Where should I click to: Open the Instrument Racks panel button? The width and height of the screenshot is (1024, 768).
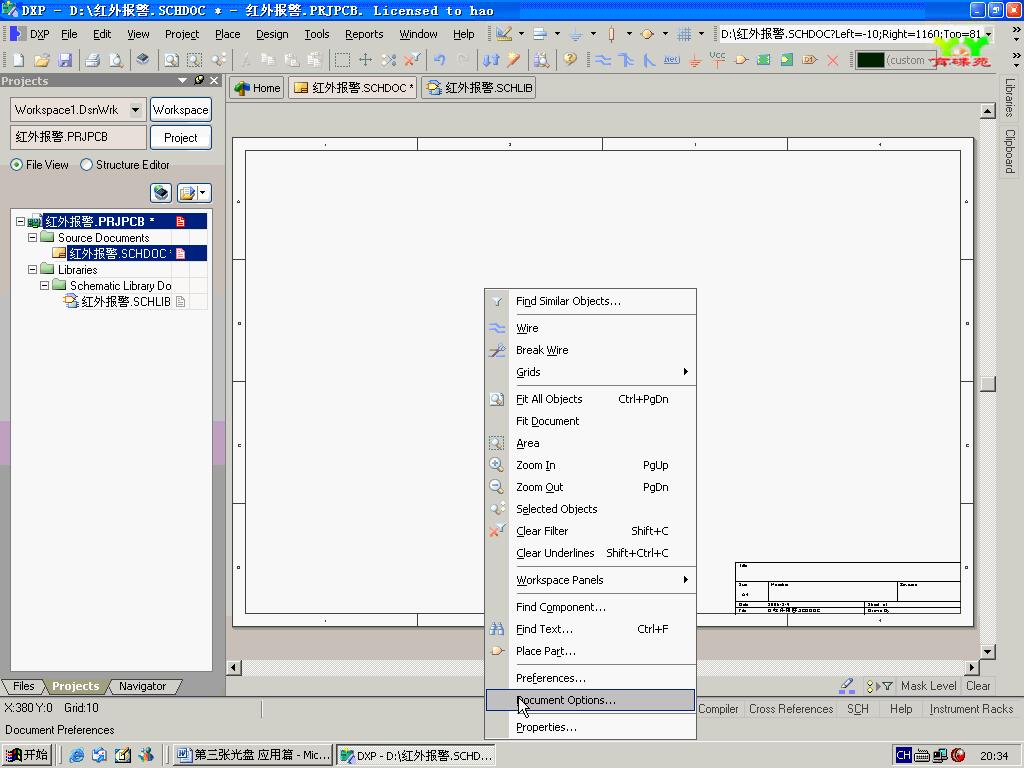(x=971, y=709)
